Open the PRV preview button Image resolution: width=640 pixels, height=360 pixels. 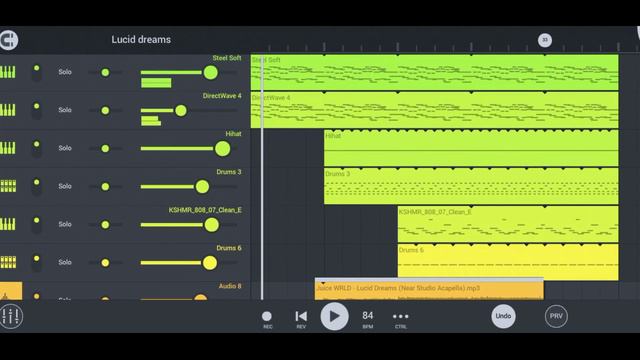(x=556, y=316)
